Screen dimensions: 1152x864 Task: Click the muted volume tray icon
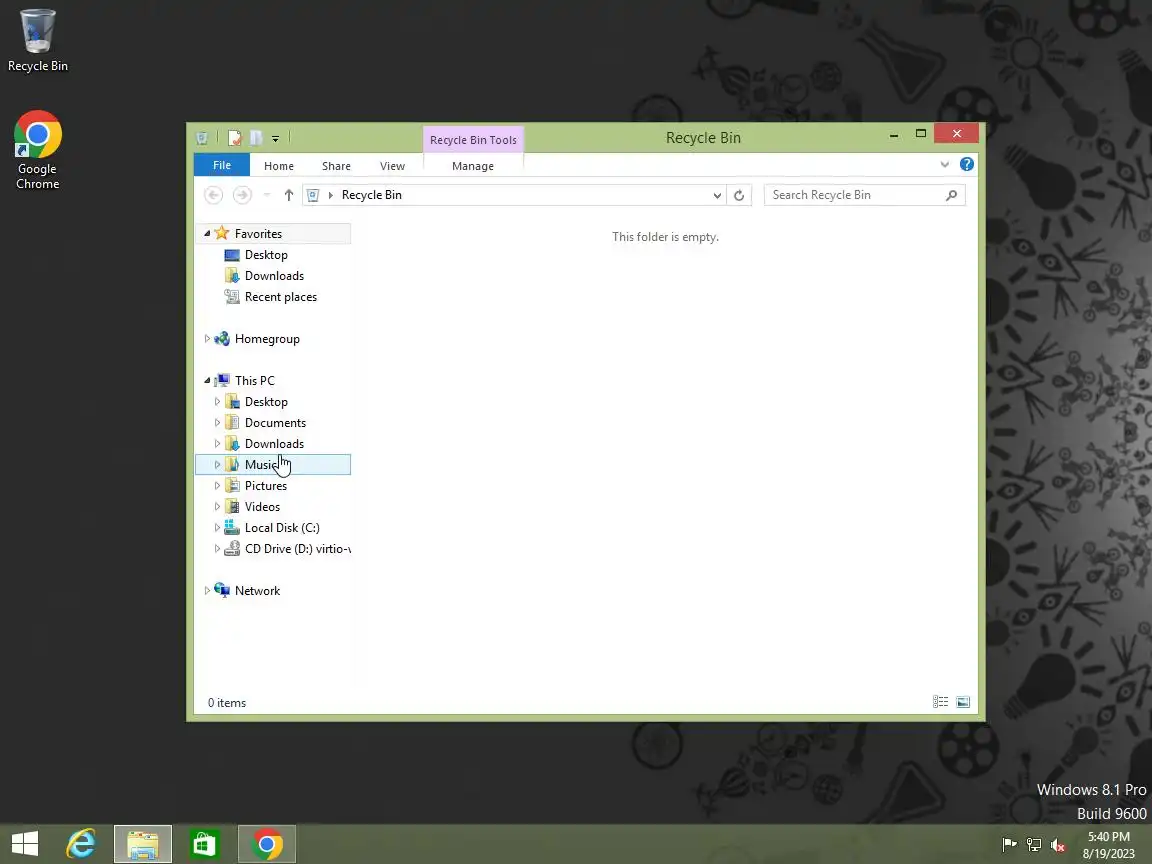[x=1058, y=845]
